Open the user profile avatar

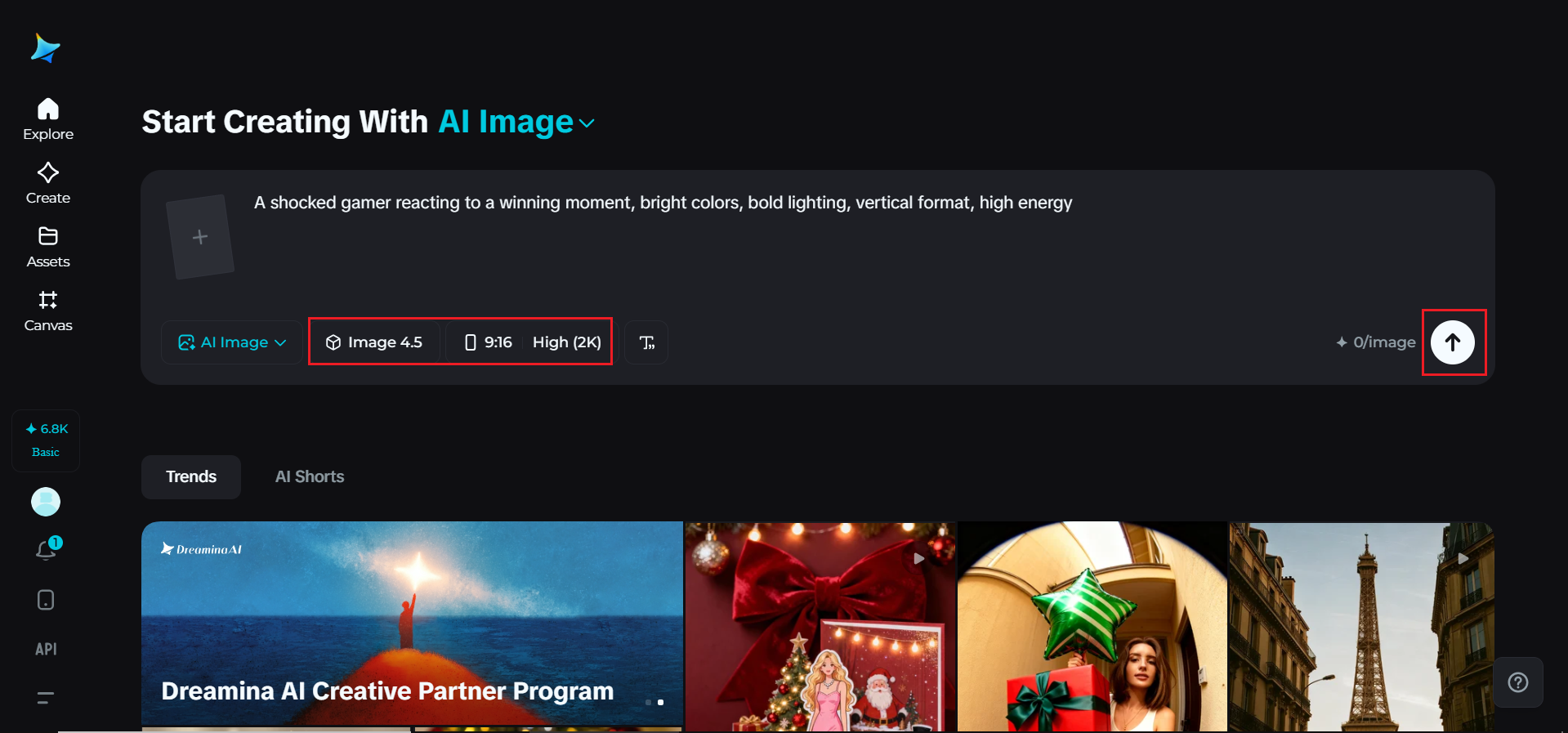click(46, 502)
